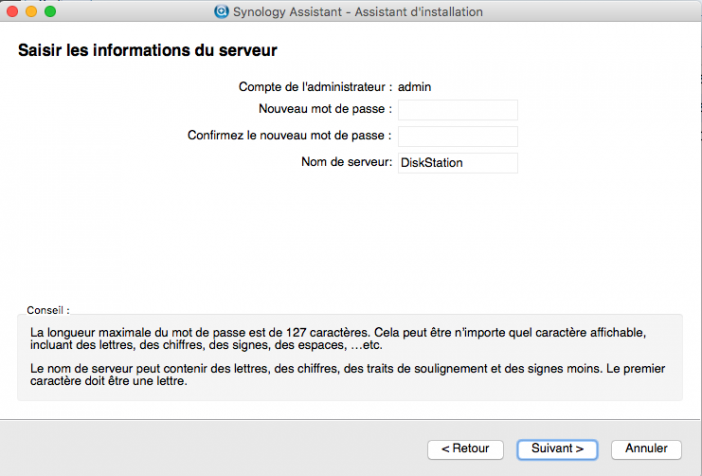702x476 pixels.
Task: Click the window title 'Synology Assistant - Assistant d'installation'
Action: pyautogui.click(x=358, y=12)
